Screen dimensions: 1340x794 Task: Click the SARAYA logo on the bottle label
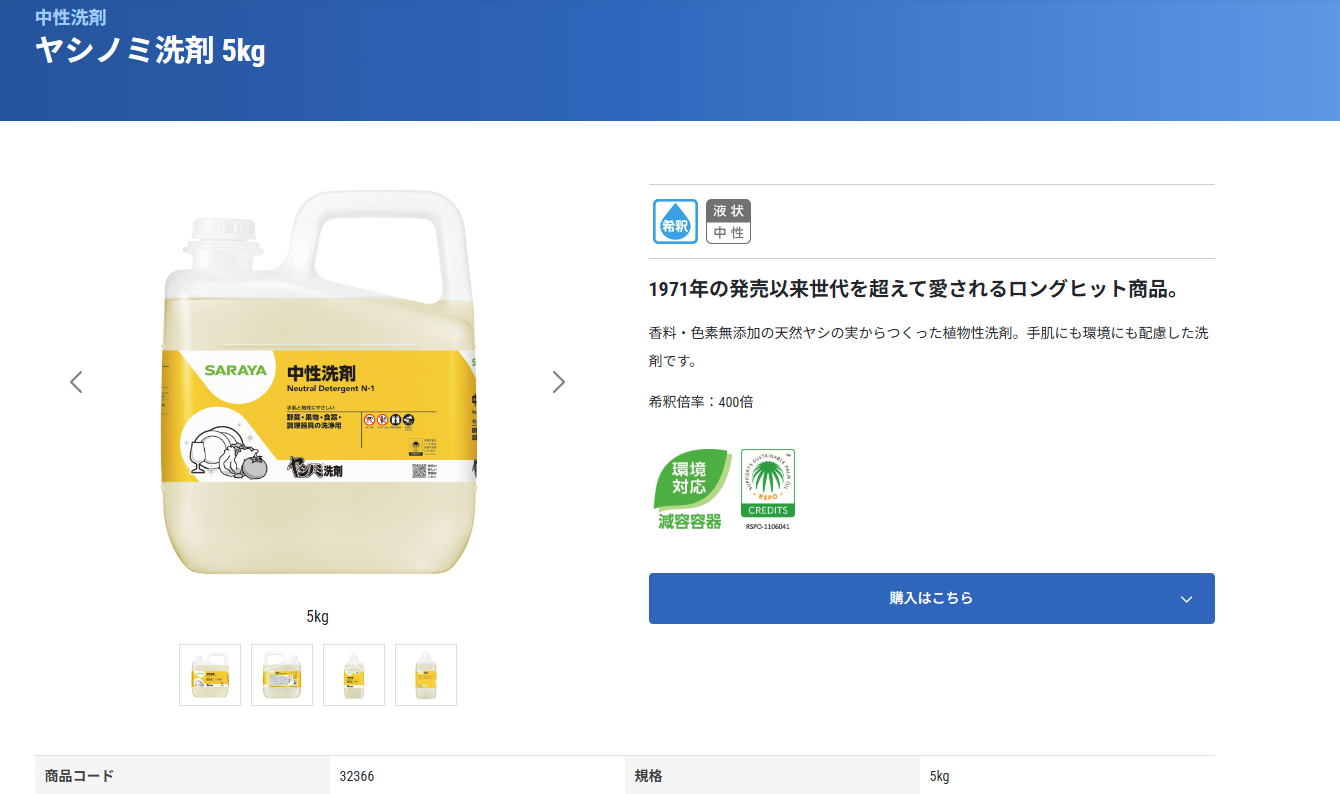pyautogui.click(x=235, y=370)
